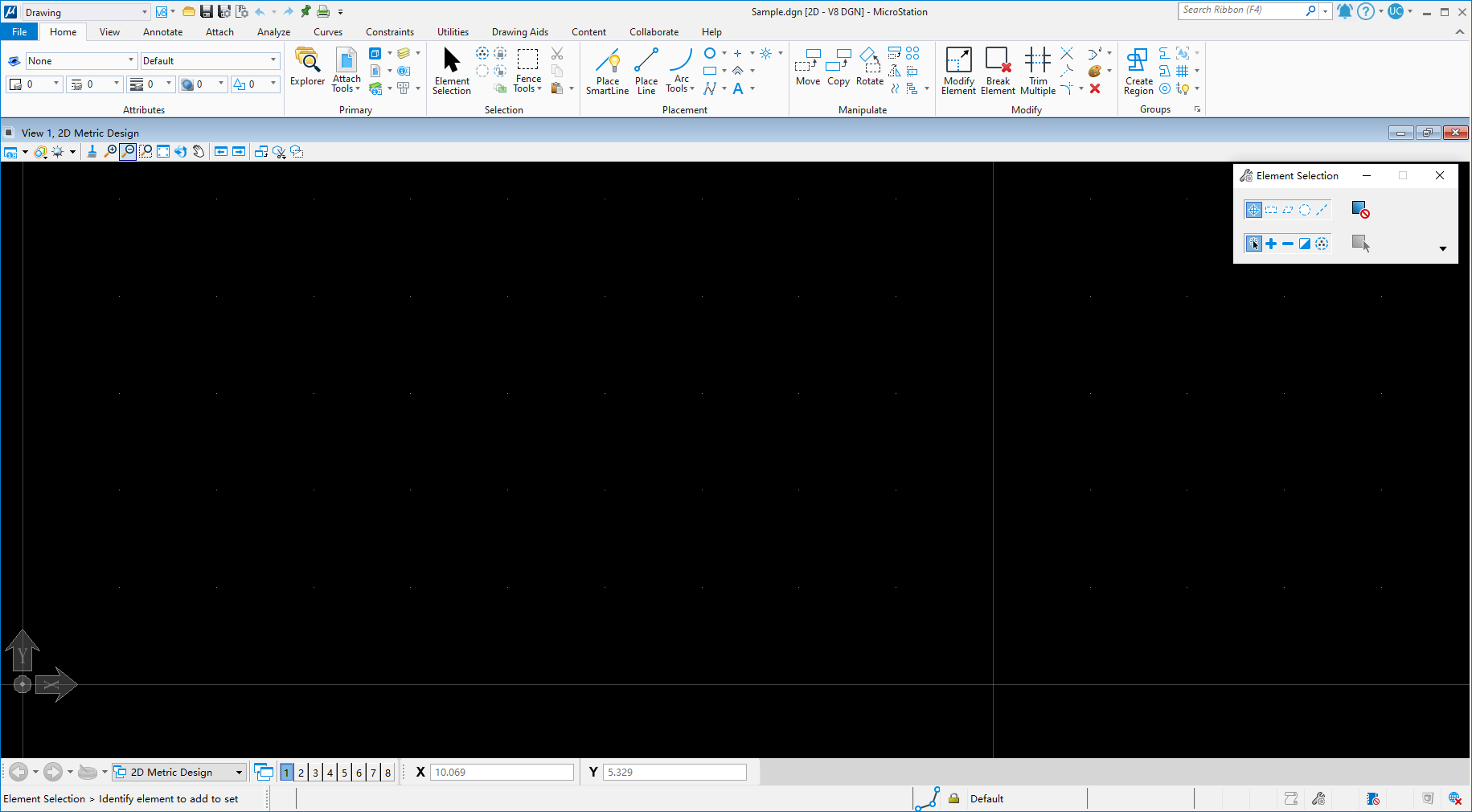Switch to the View ribbon tab
Screen dimensions: 1472x812
pos(109,32)
